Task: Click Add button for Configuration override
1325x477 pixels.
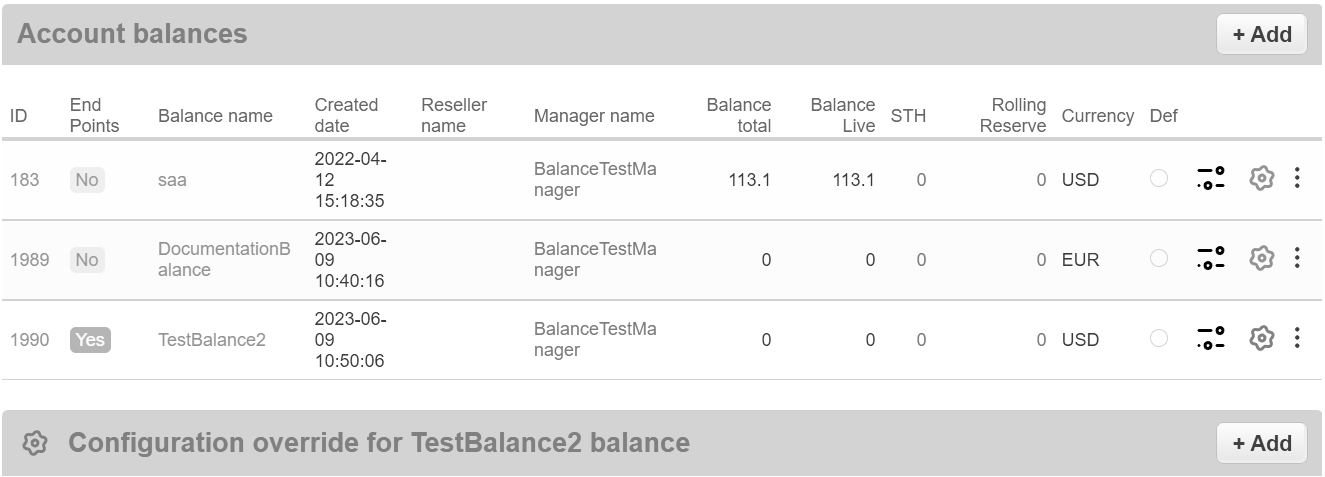Action: point(1261,443)
